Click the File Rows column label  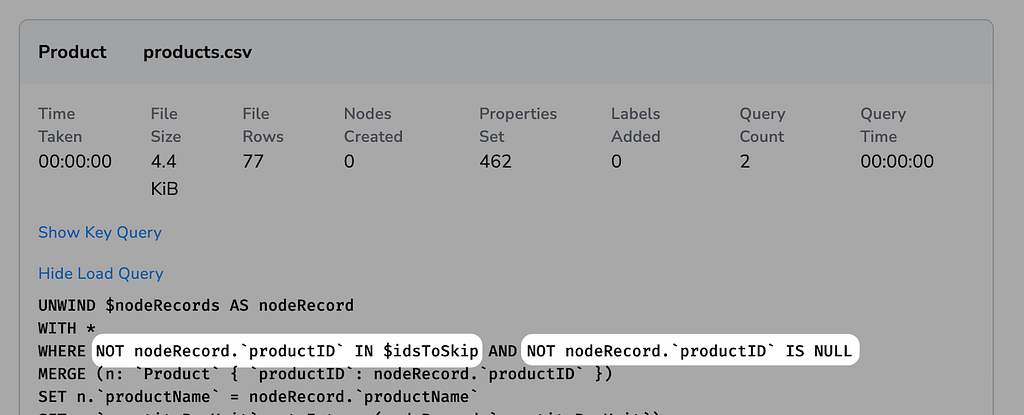pyautogui.click(x=263, y=125)
